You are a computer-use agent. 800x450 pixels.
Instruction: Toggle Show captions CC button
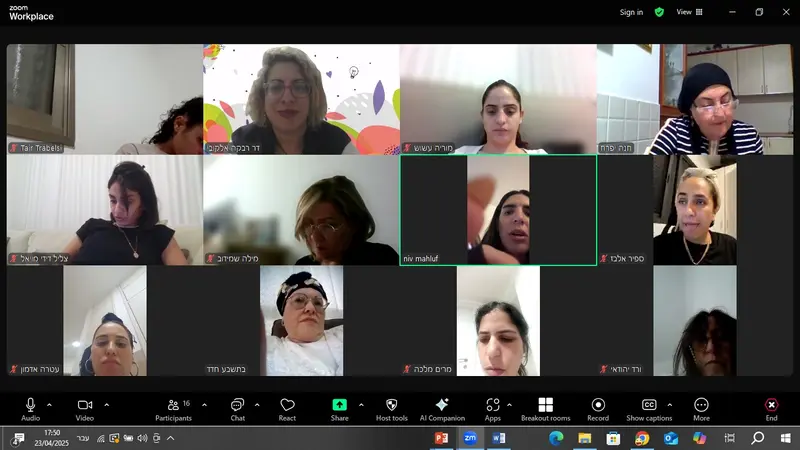(649, 408)
